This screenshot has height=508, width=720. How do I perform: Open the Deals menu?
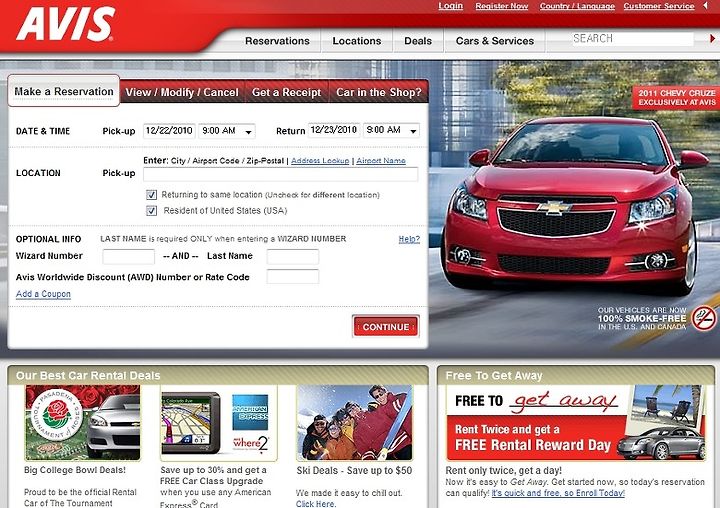point(418,41)
